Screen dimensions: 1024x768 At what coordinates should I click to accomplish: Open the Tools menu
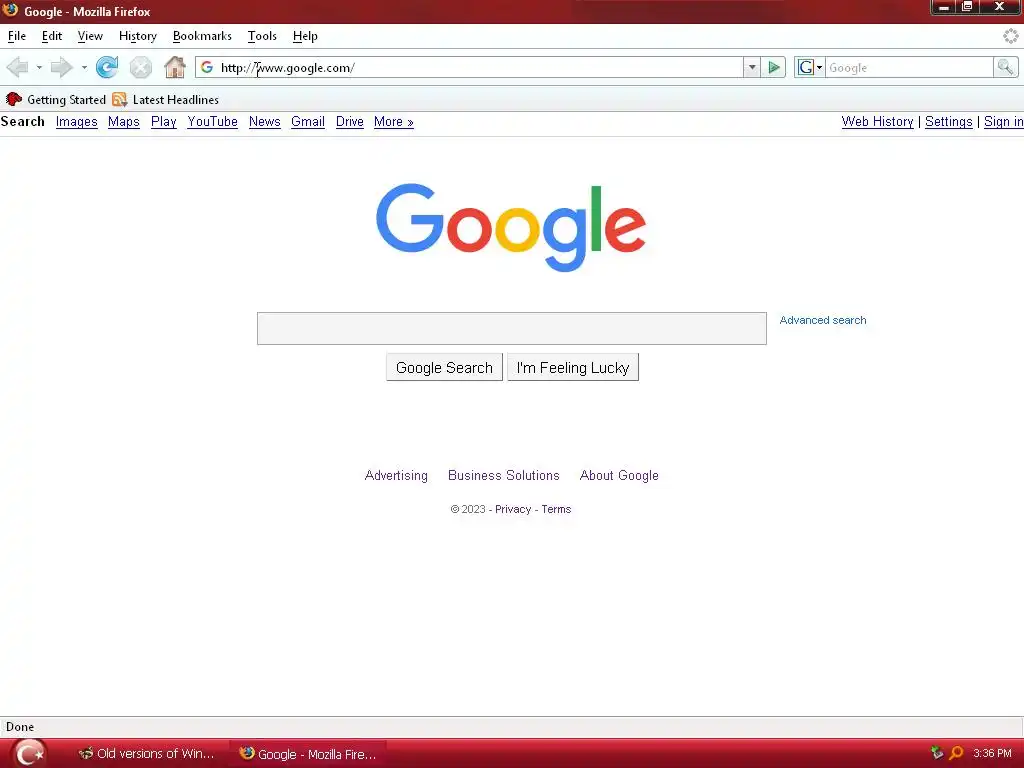click(262, 36)
